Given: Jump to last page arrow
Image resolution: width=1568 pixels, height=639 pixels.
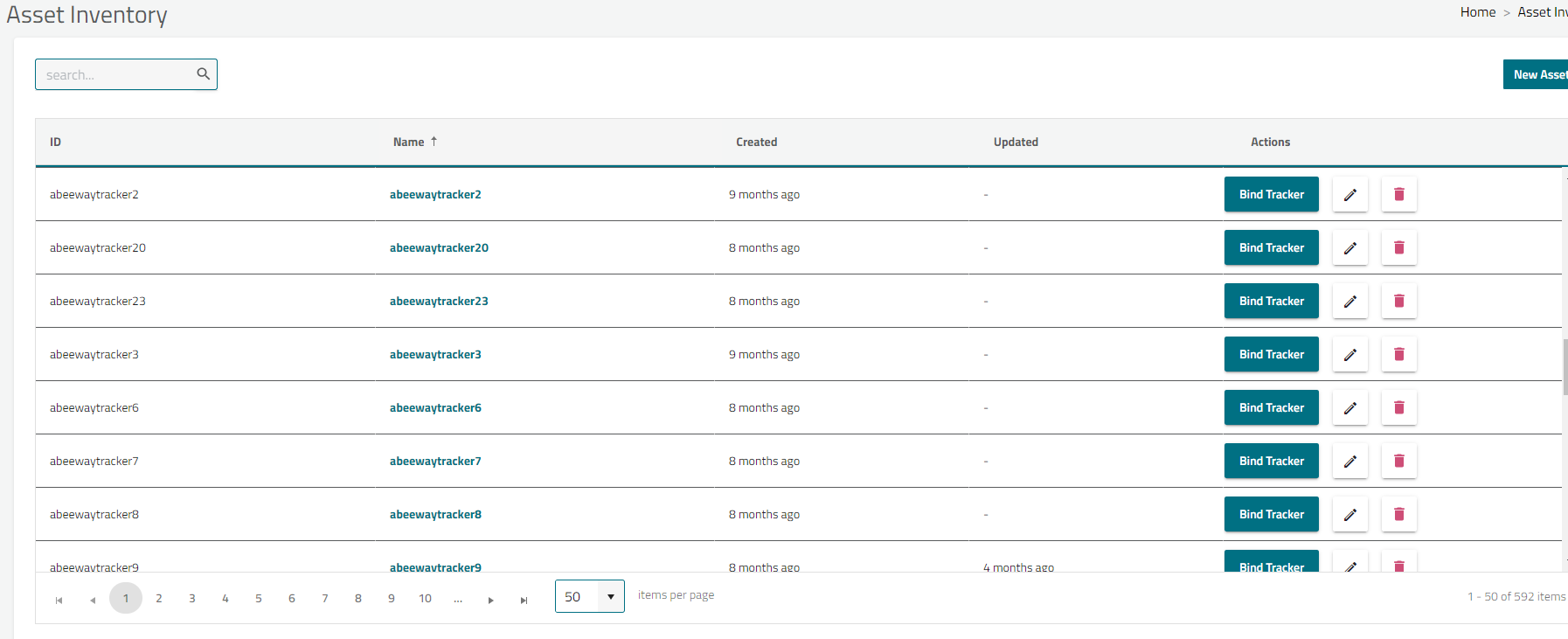Looking at the screenshot, I should [524, 600].
